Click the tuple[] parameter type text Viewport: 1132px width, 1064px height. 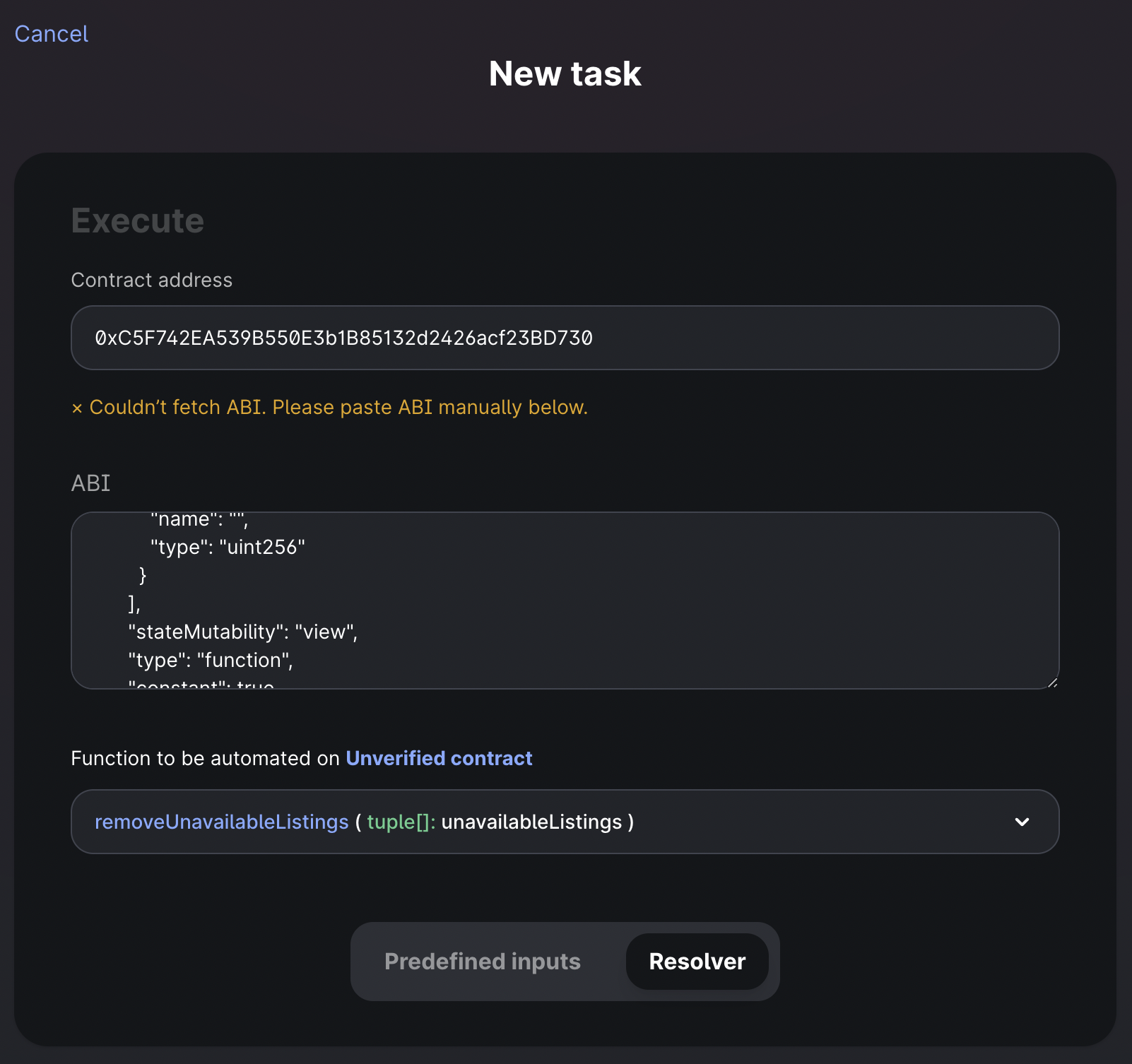coord(400,822)
